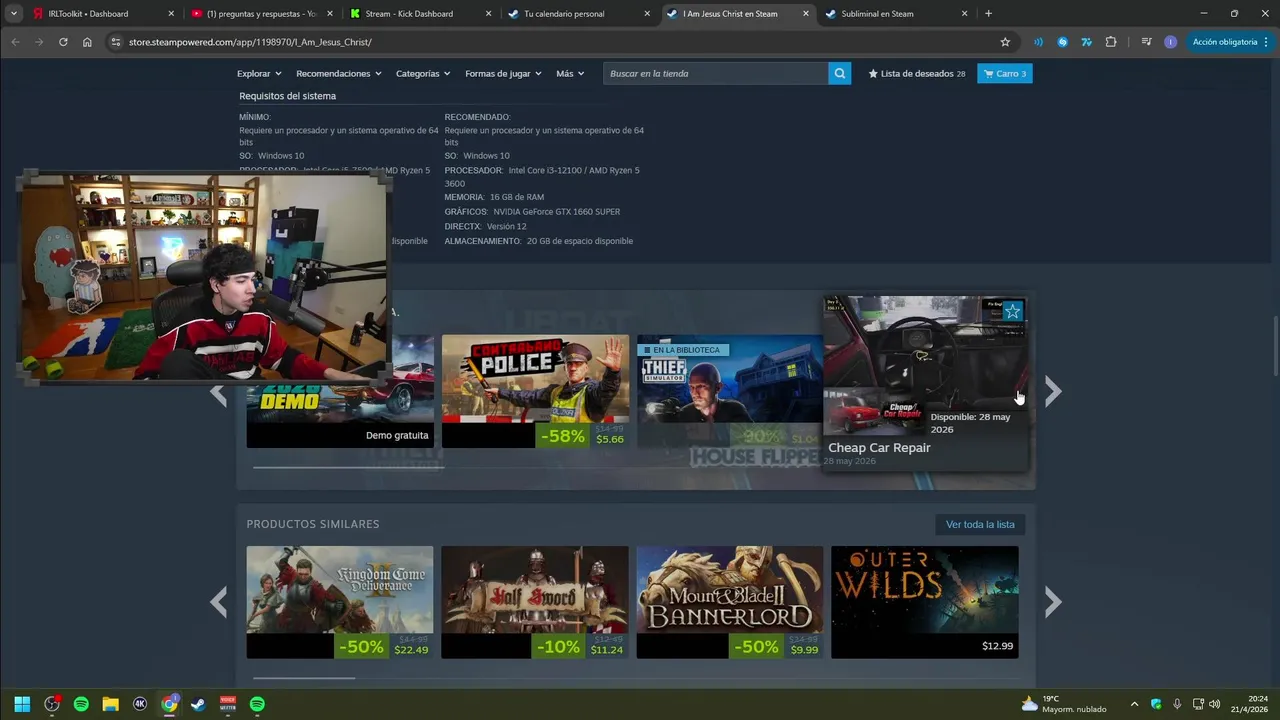Open the weather widget 19°C

tap(1063, 704)
